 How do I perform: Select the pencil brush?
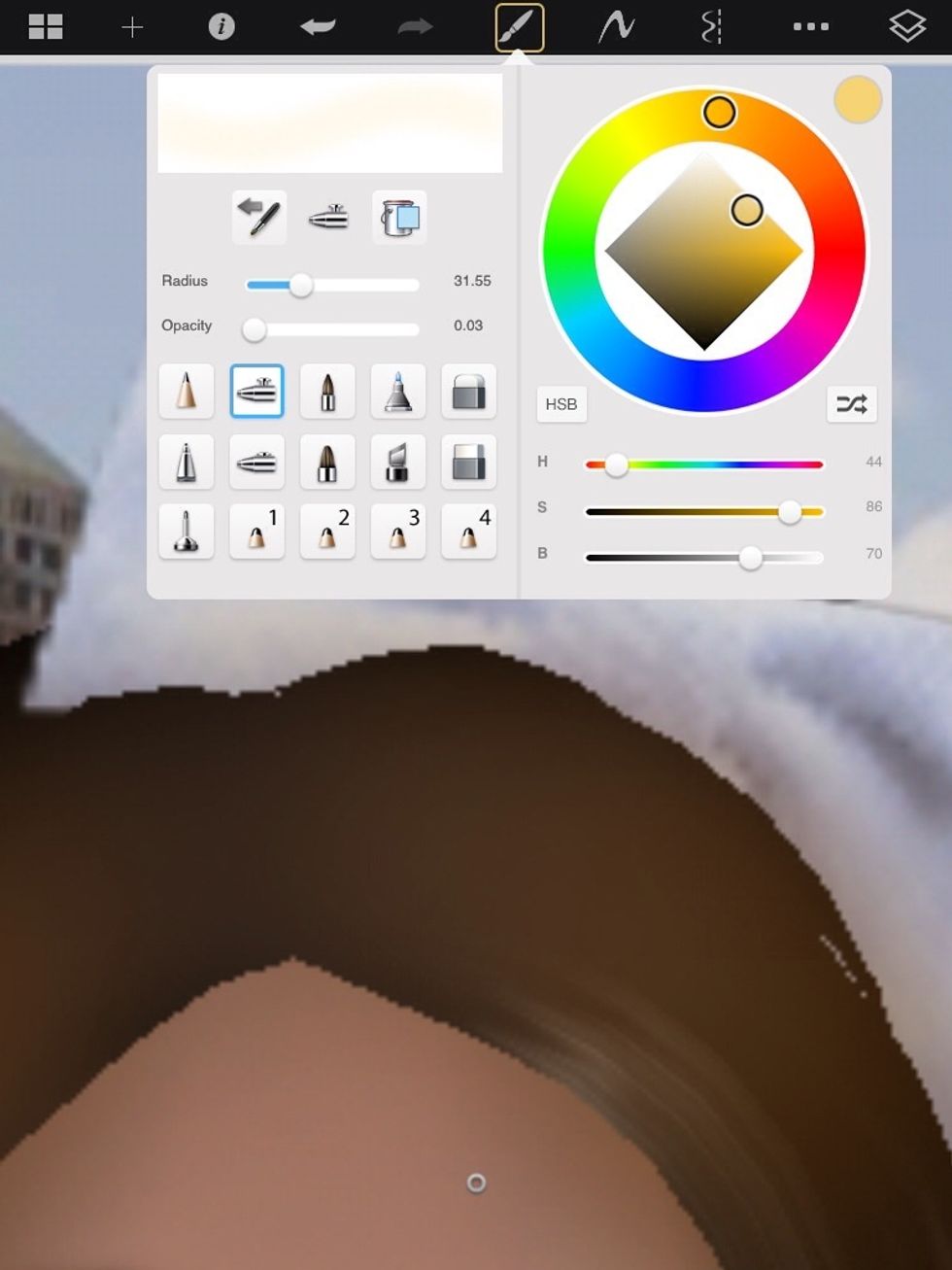click(x=186, y=392)
